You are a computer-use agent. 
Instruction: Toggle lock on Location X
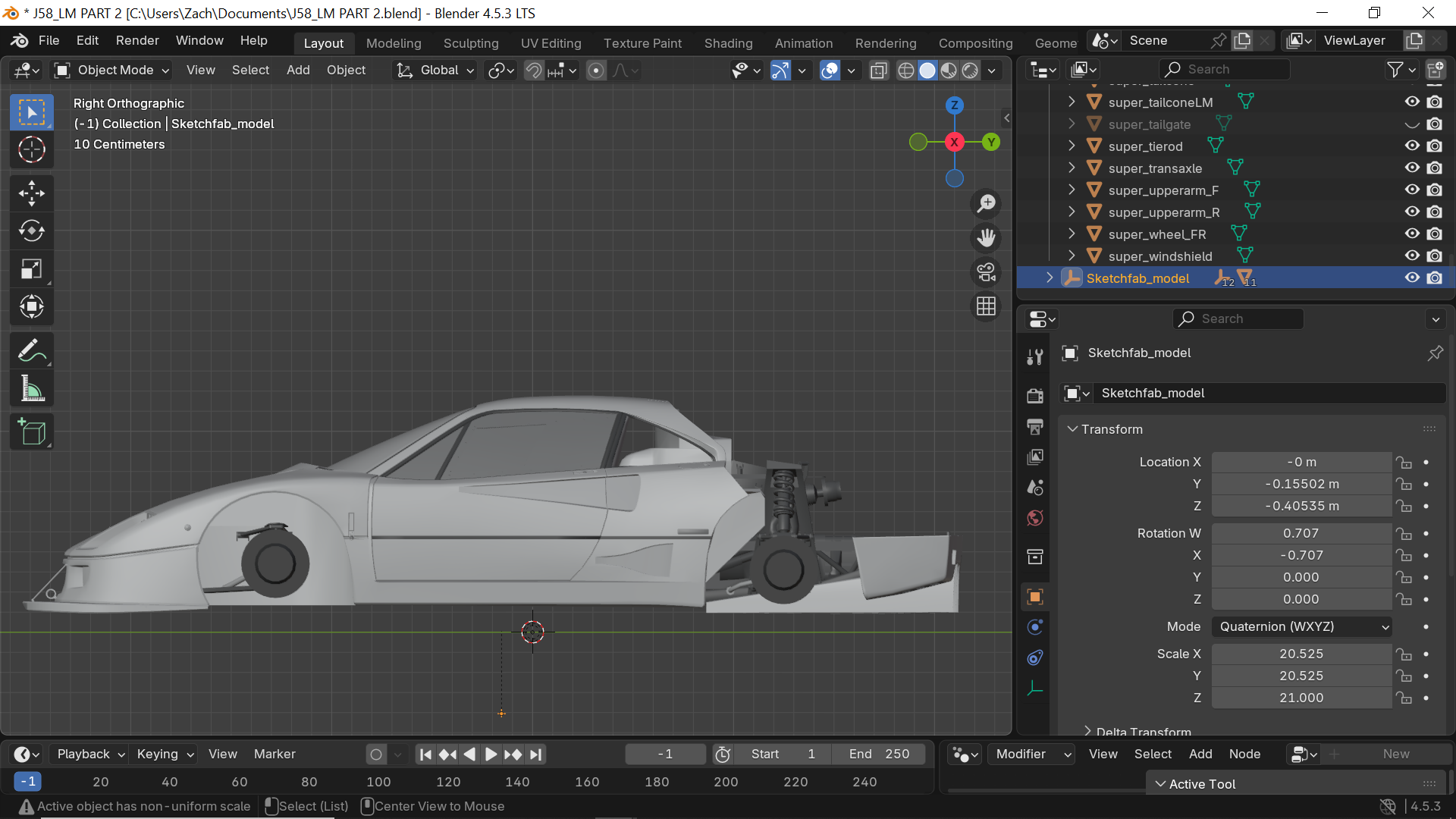(1404, 463)
